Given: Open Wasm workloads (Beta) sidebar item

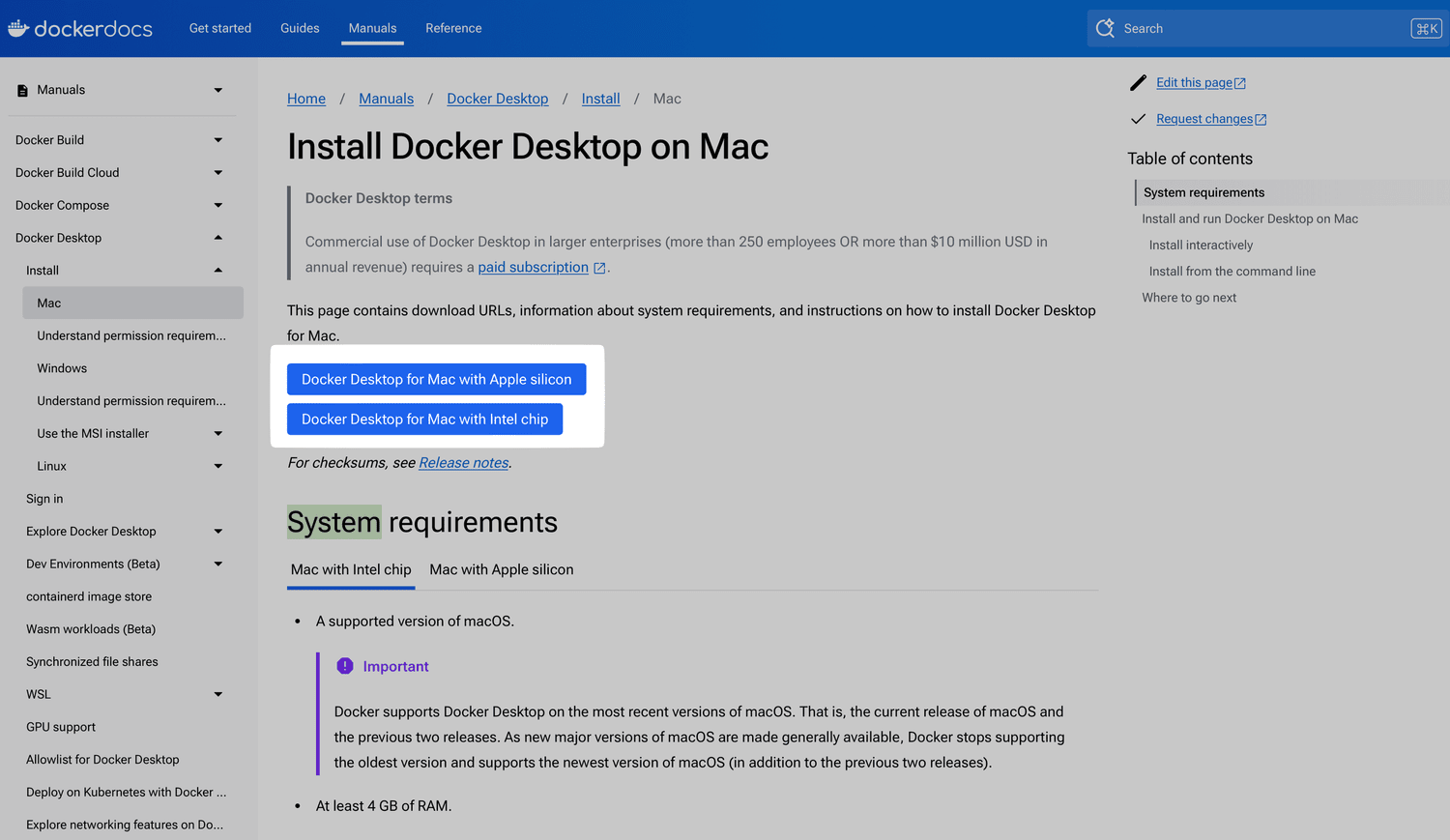Looking at the screenshot, I should click(91, 629).
